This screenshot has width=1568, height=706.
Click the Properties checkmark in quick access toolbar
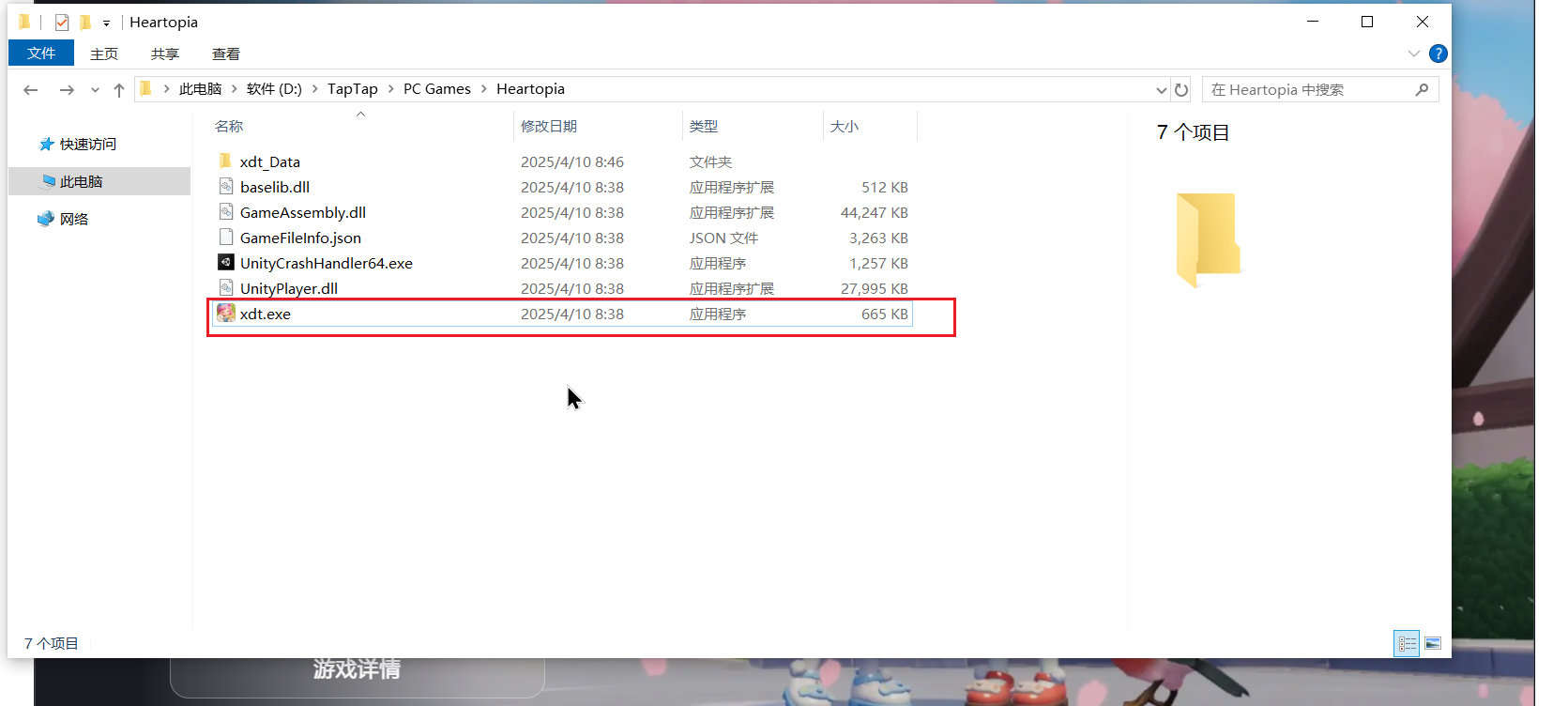pos(62,22)
